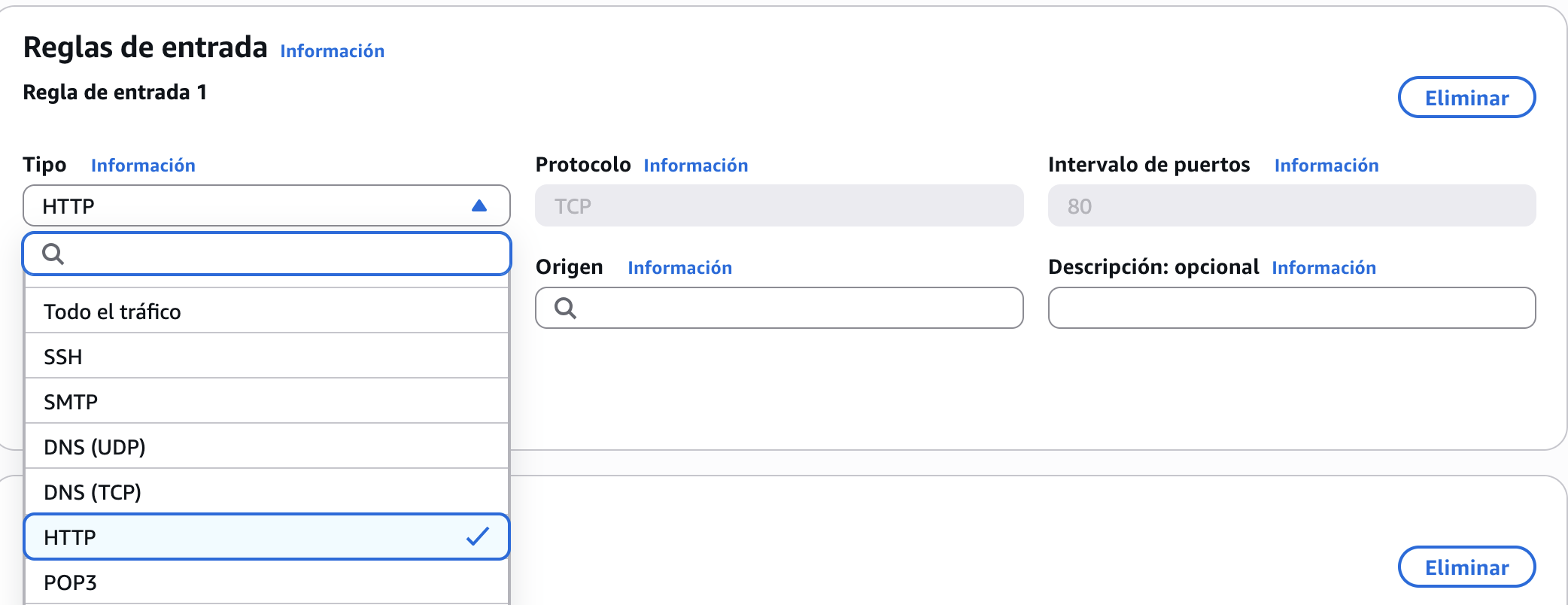Focus the Descripción: opcional text field
This screenshot has width=1568, height=605.
[1291, 308]
